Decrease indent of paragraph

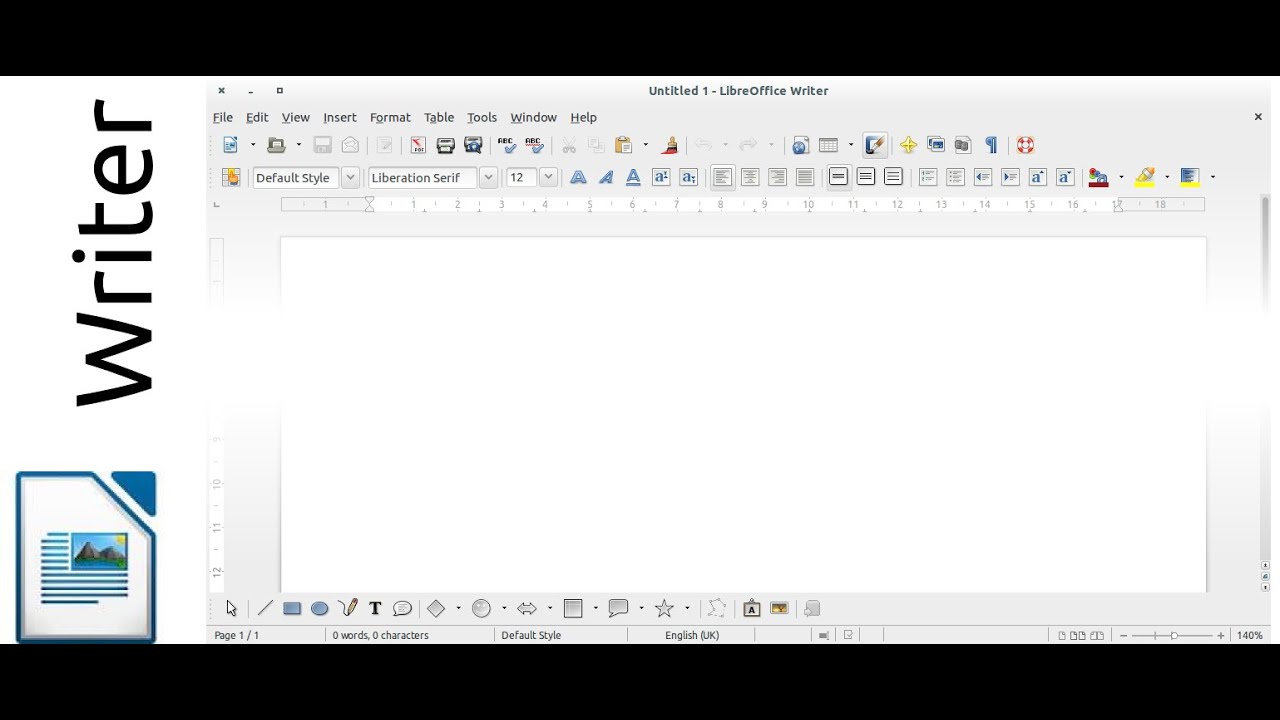983,177
